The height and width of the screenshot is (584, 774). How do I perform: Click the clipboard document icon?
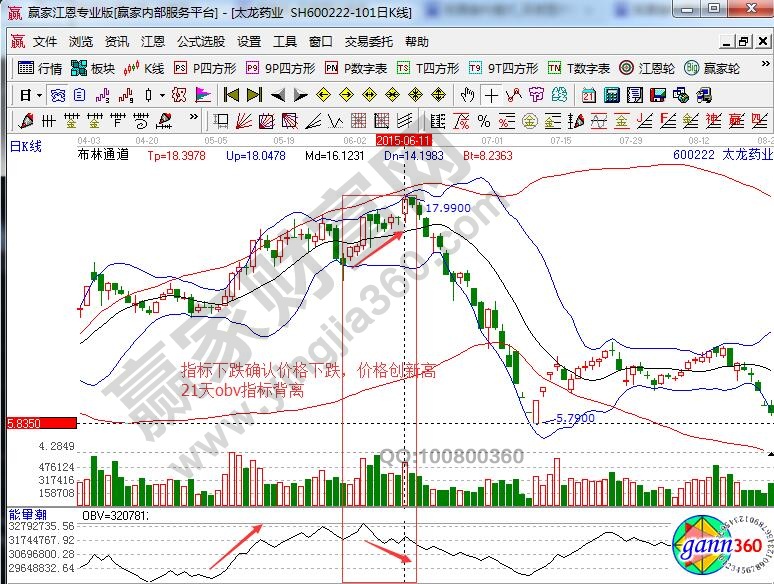tap(79, 95)
